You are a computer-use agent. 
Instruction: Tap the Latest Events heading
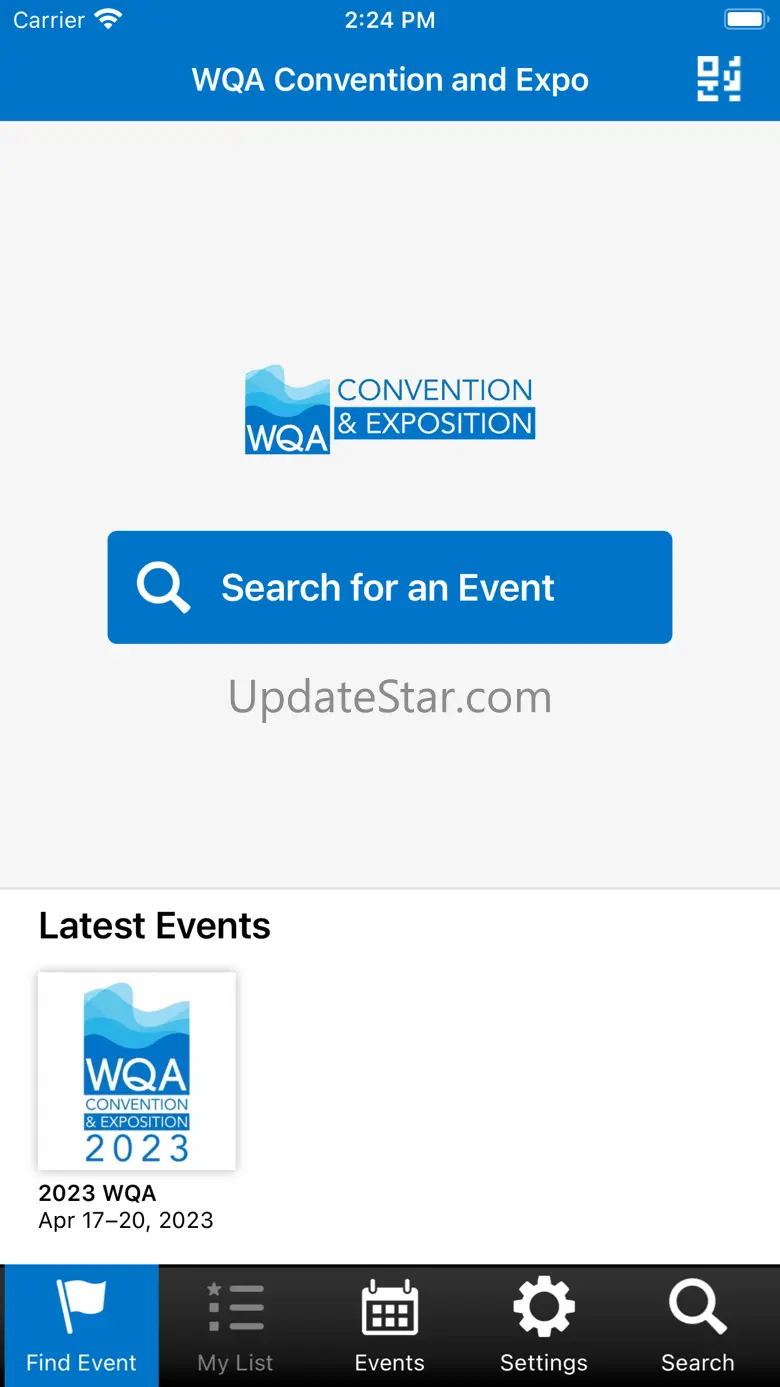point(155,926)
